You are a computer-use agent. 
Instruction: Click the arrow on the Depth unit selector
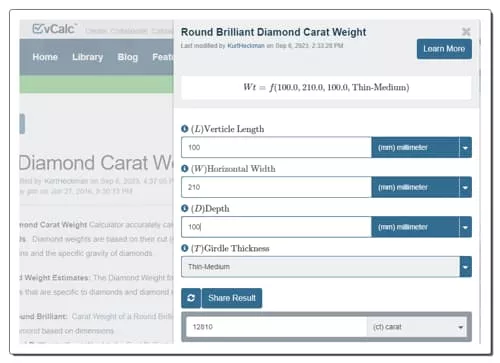click(x=465, y=227)
